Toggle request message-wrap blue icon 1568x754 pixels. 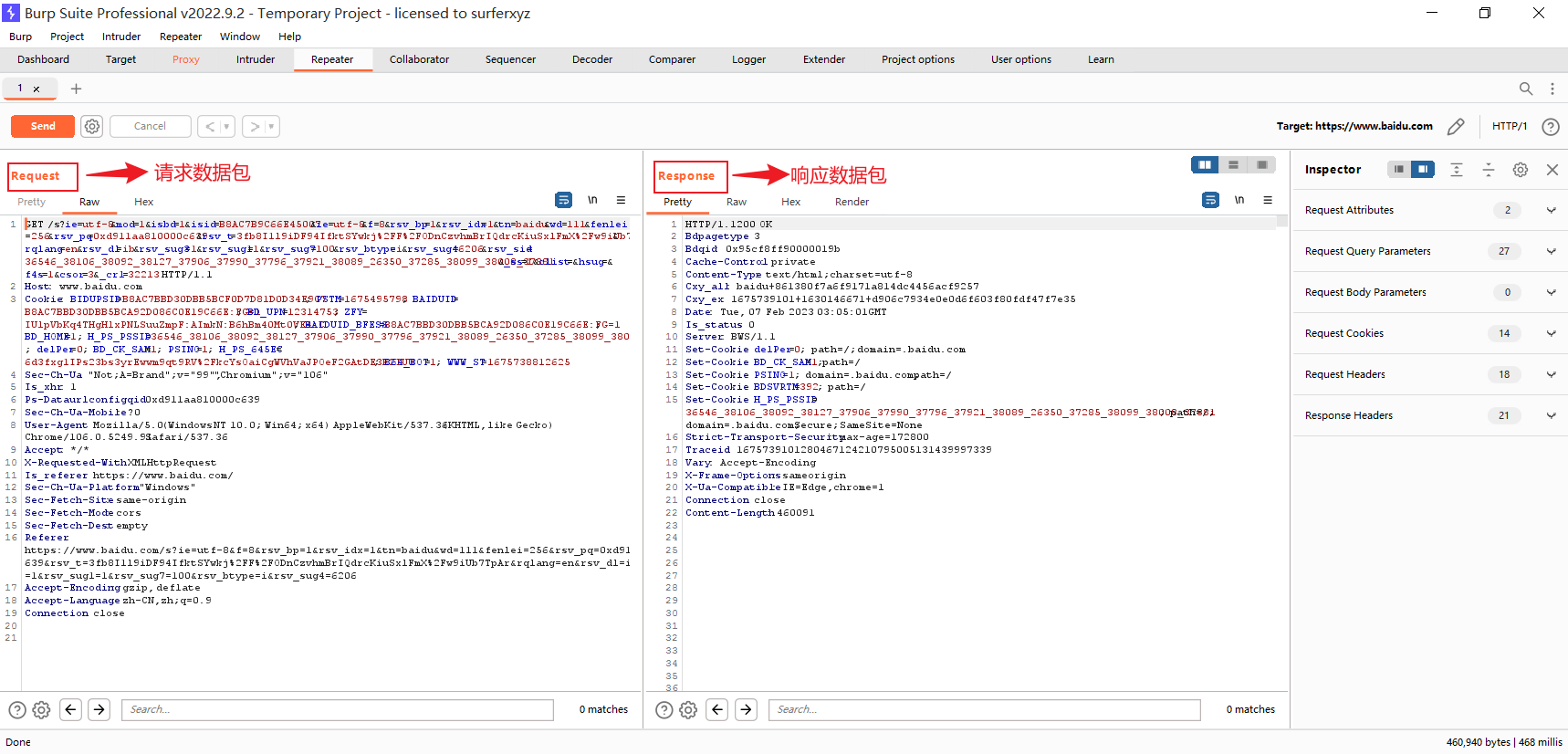[564, 200]
